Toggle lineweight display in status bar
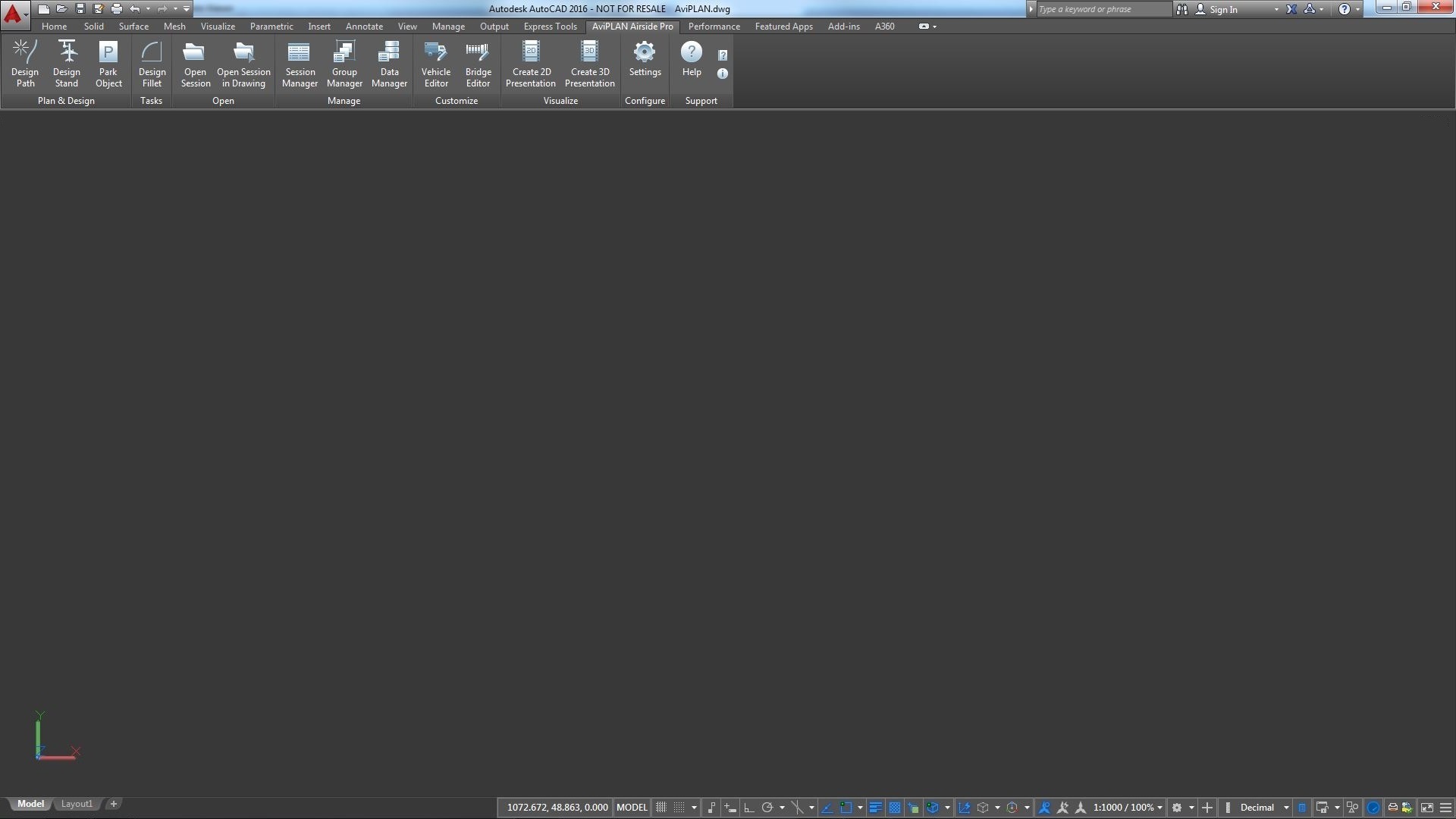This screenshot has height=819, width=1456. pyautogui.click(x=875, y=808)
